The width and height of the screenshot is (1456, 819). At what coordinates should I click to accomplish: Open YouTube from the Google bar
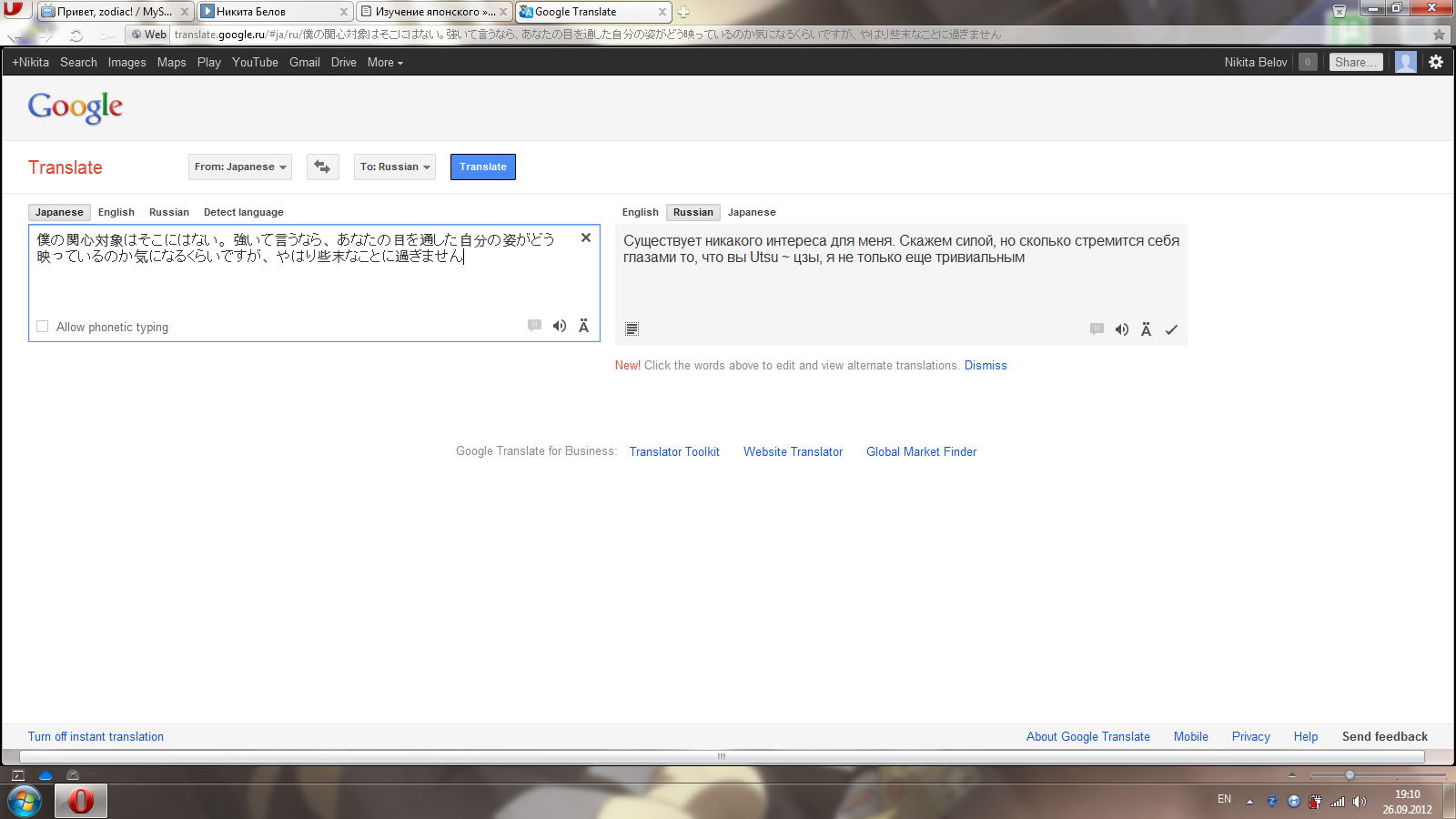pos(255,62)
